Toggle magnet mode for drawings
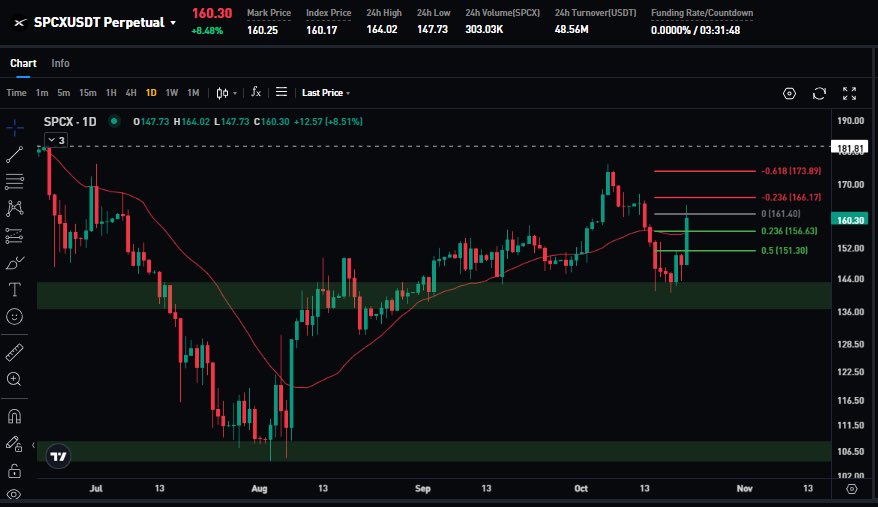The height and width of the screenshot is (507, 878). point(15,416)
